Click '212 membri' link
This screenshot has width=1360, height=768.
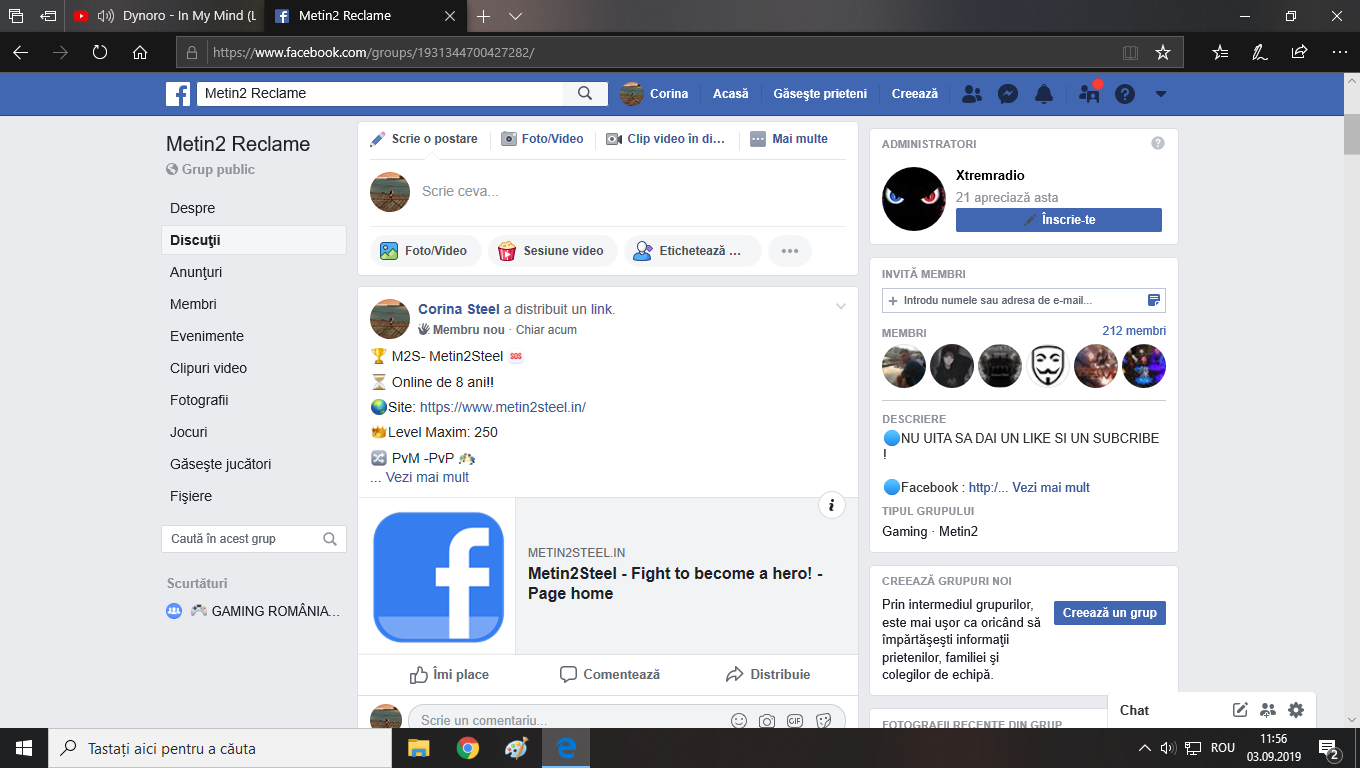tap(1134, 331)
